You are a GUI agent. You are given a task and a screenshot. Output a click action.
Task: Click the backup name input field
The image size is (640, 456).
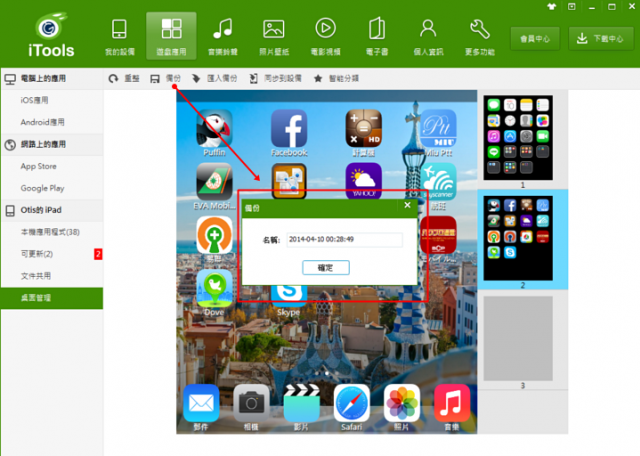tap(344, 240)
